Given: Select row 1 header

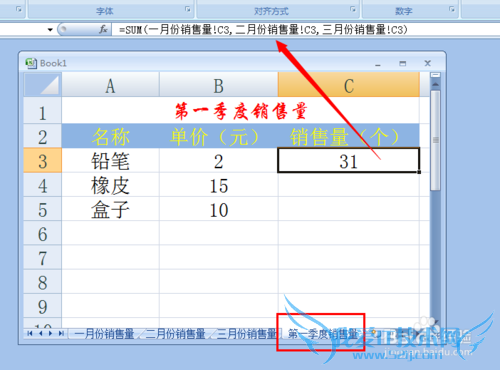Looking at the screenshot, I should [x=43, y=111].
